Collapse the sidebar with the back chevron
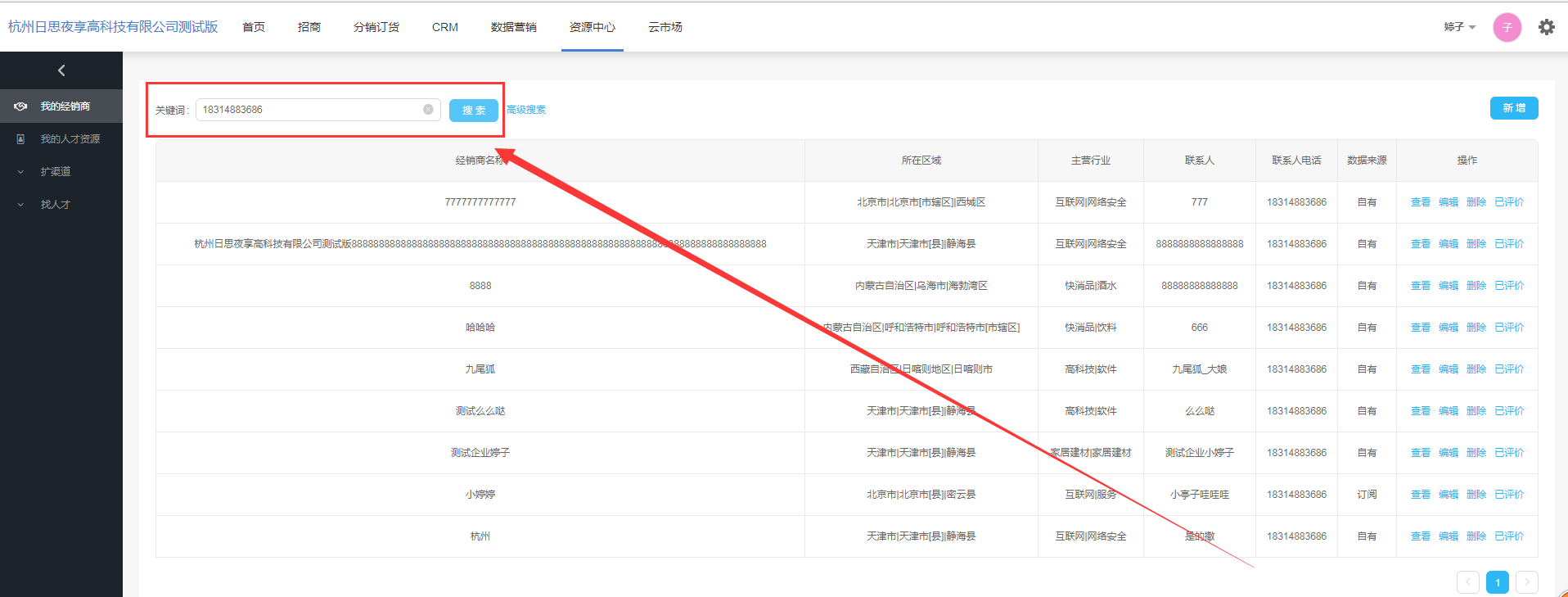 [61, 70]
